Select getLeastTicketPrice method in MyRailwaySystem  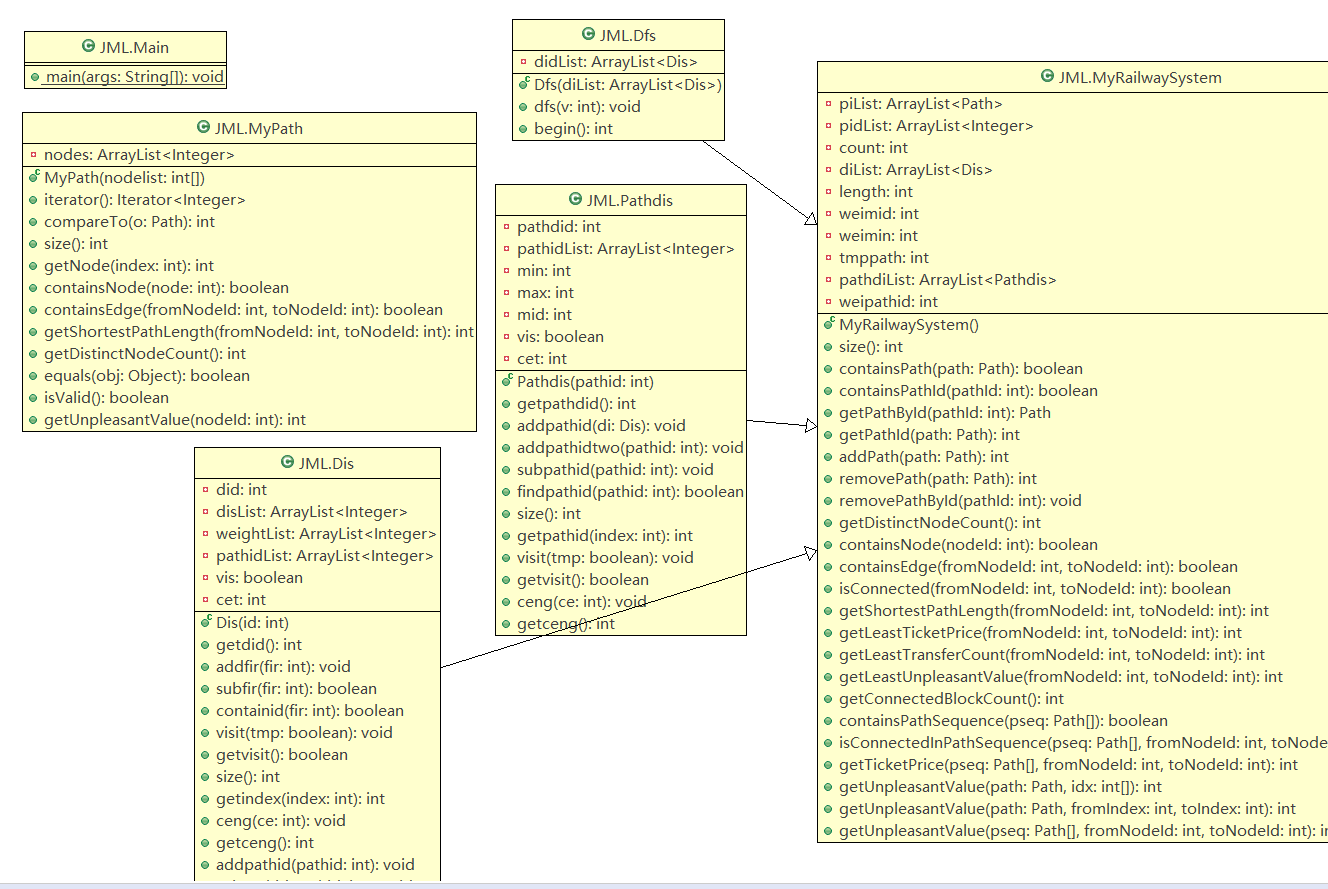[1040, 632]
